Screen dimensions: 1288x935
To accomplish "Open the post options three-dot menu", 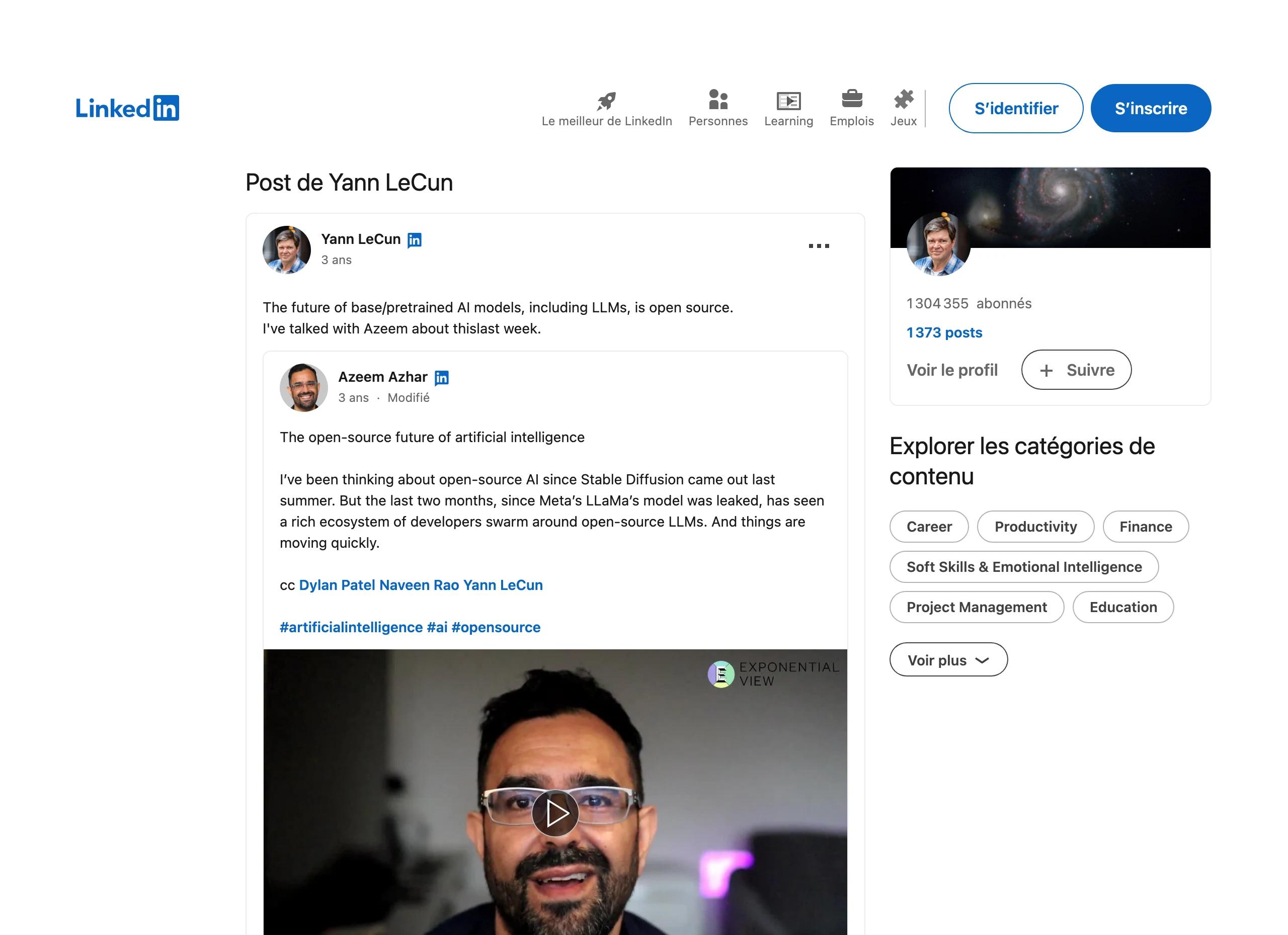I will 819,246.
